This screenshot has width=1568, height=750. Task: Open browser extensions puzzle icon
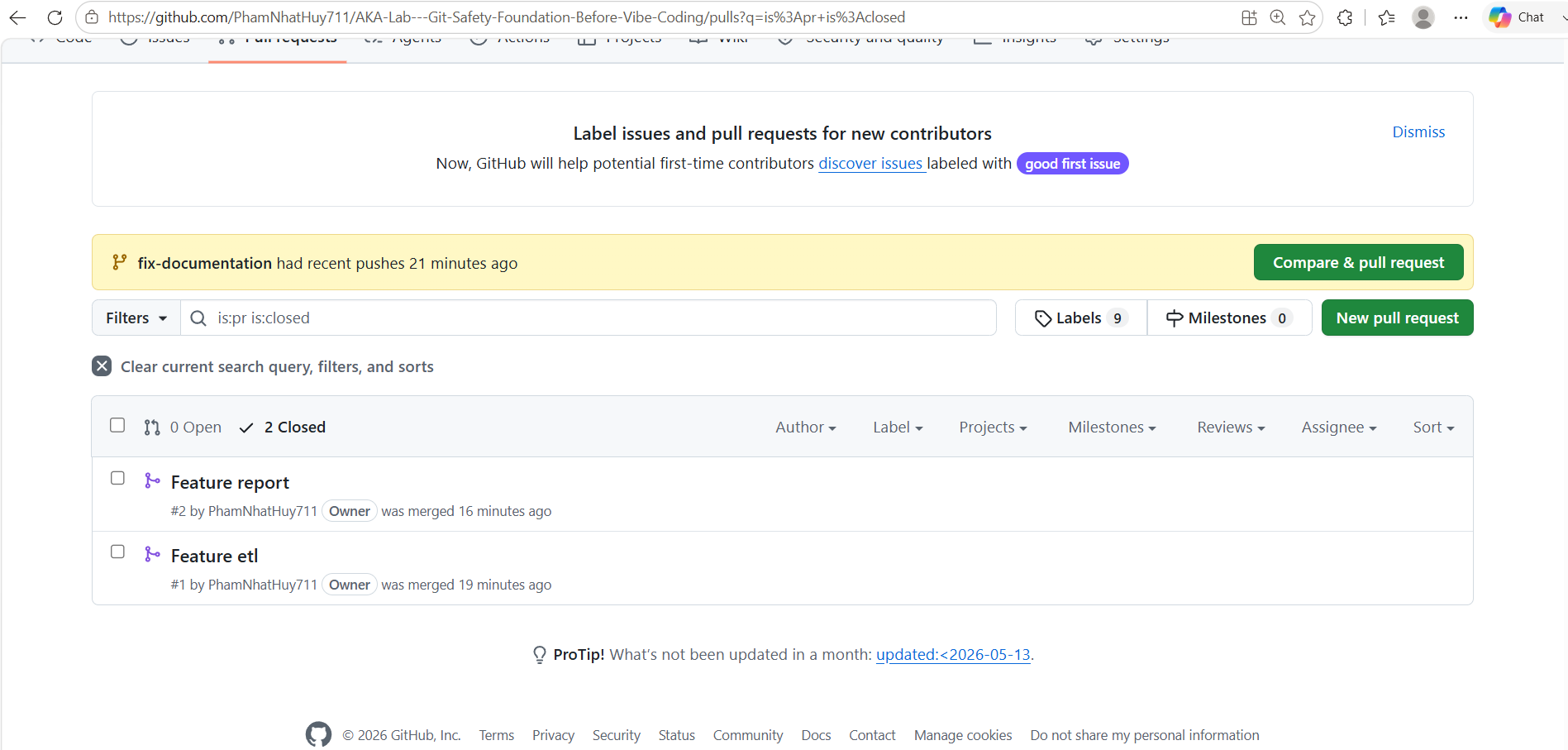1345,17
